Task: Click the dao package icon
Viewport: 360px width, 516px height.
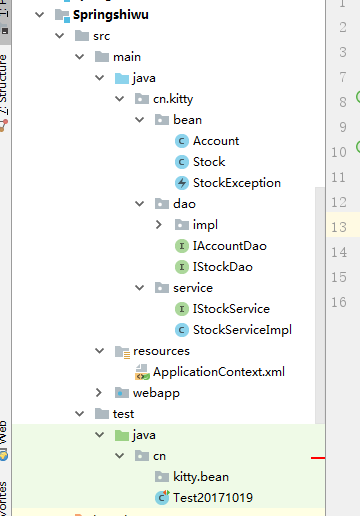Action: click(162, 204)
